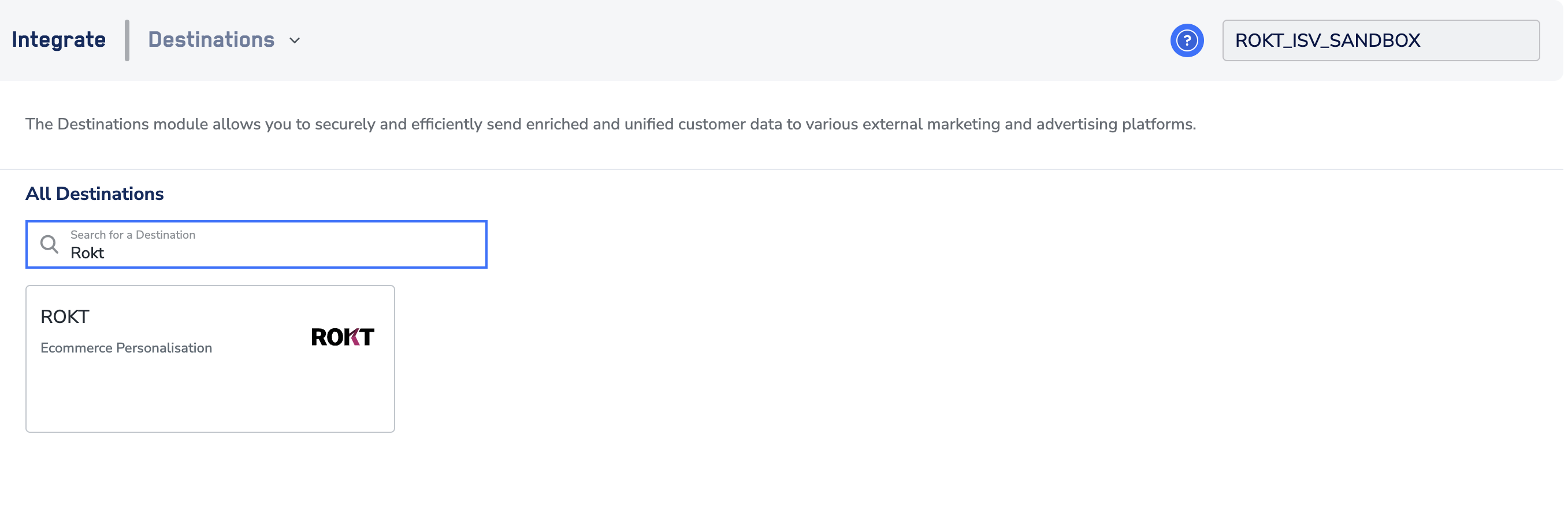
Task: Click the Ecommerce Personalisation category label
Action: point(126,348)
